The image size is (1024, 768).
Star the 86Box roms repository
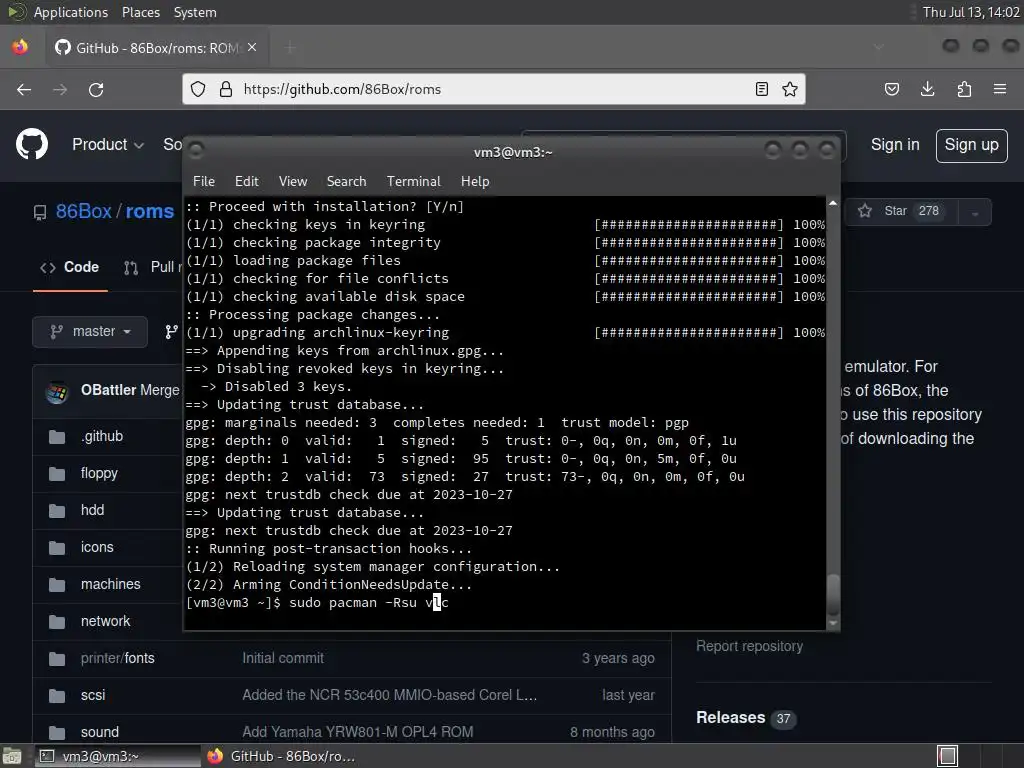click(901, 212)
